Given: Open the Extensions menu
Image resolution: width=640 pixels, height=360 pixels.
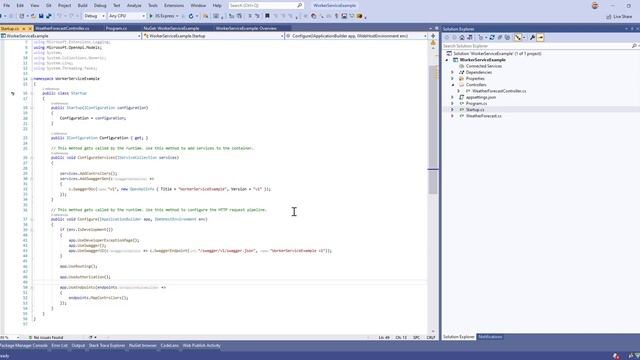Looking at the screenshot, I should [x=174, y=5].
